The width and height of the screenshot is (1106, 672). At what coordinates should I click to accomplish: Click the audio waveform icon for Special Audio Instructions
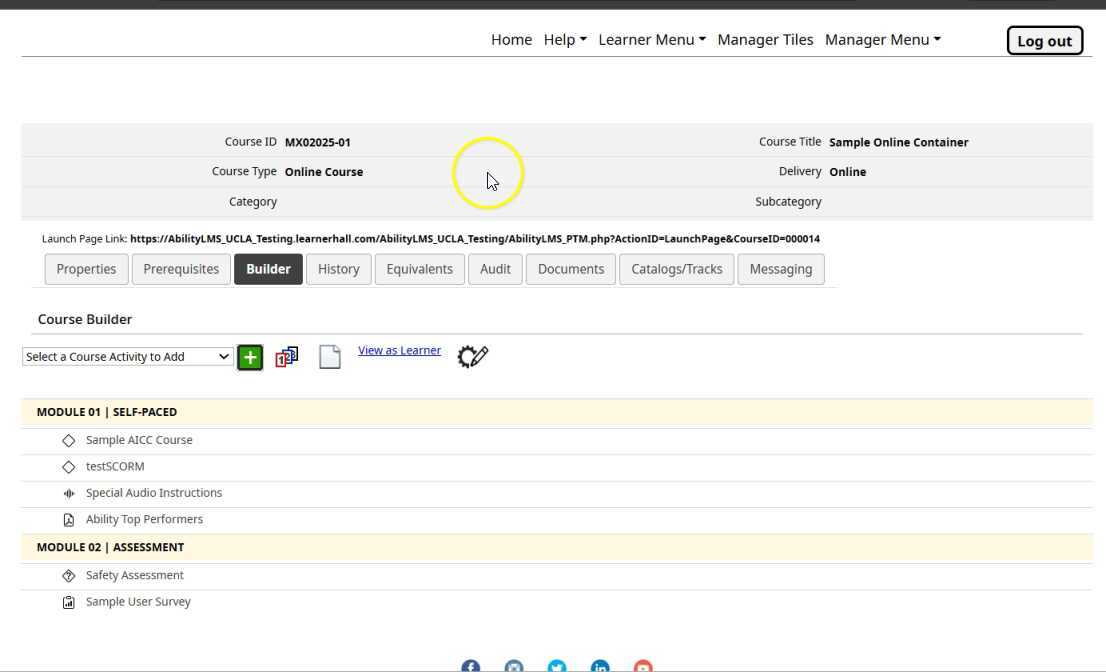(69, 493)
